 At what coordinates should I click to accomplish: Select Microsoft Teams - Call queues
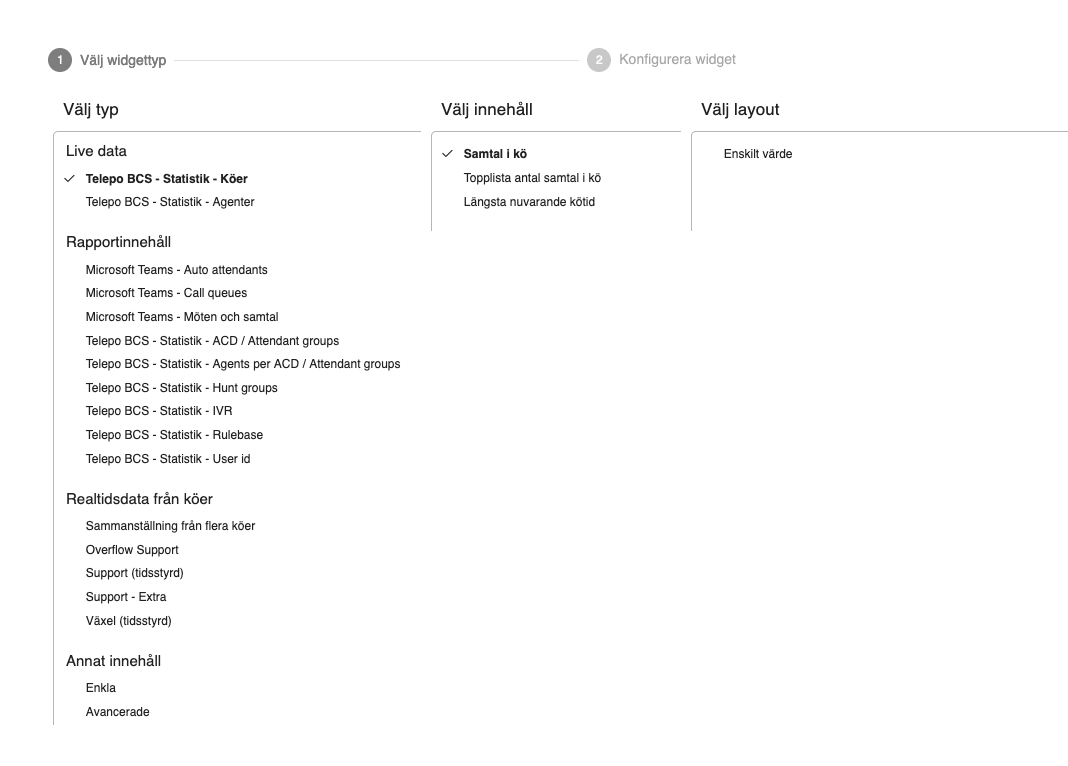pyautogui.click(x=166, y=293)
